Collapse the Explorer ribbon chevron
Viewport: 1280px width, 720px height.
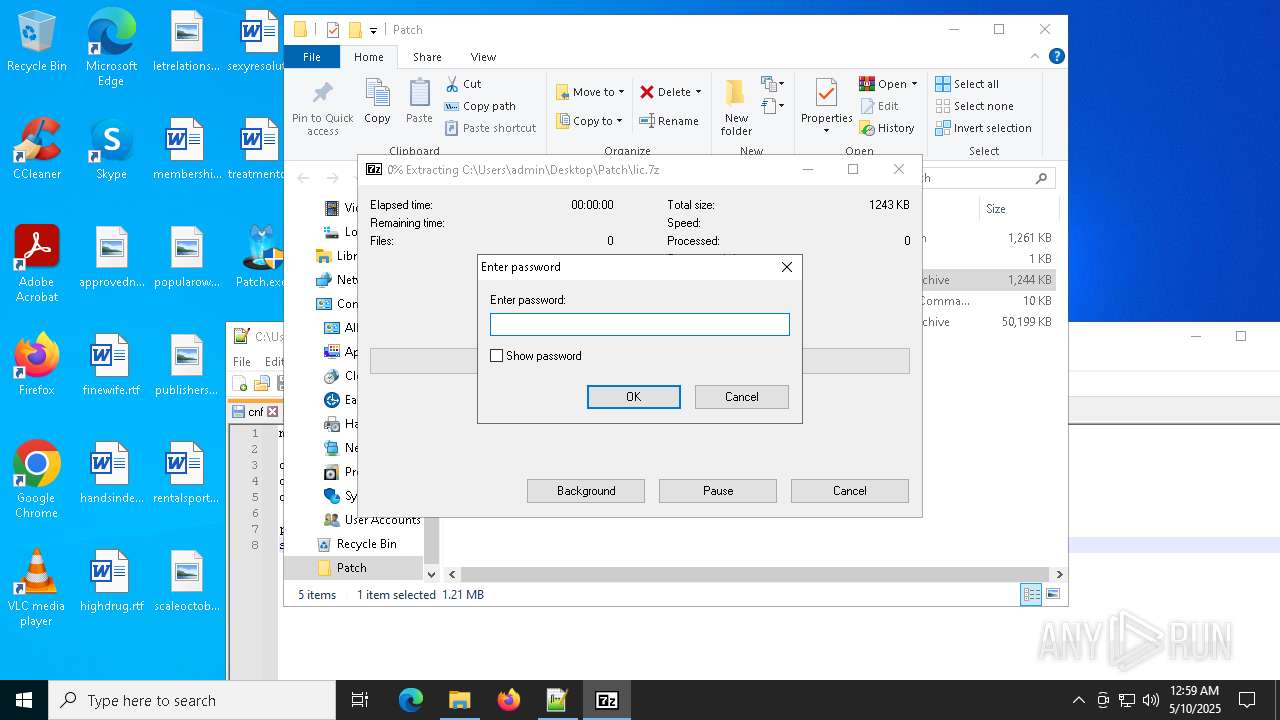[1035, 57]
